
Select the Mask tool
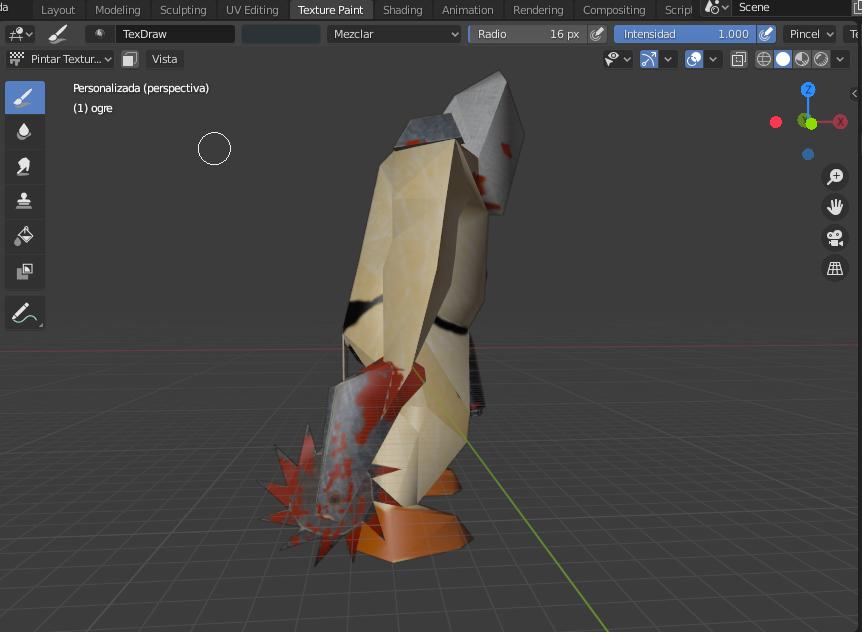pyautogui.click(x=25, y=270)
